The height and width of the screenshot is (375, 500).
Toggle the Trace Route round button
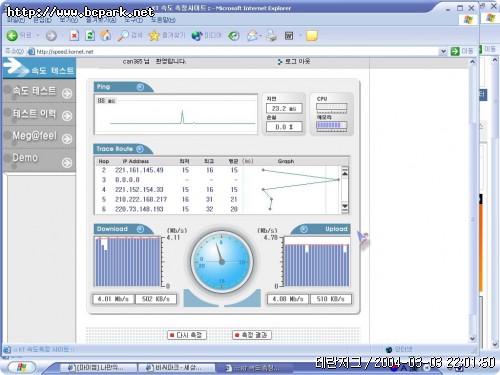click(140, 149)
